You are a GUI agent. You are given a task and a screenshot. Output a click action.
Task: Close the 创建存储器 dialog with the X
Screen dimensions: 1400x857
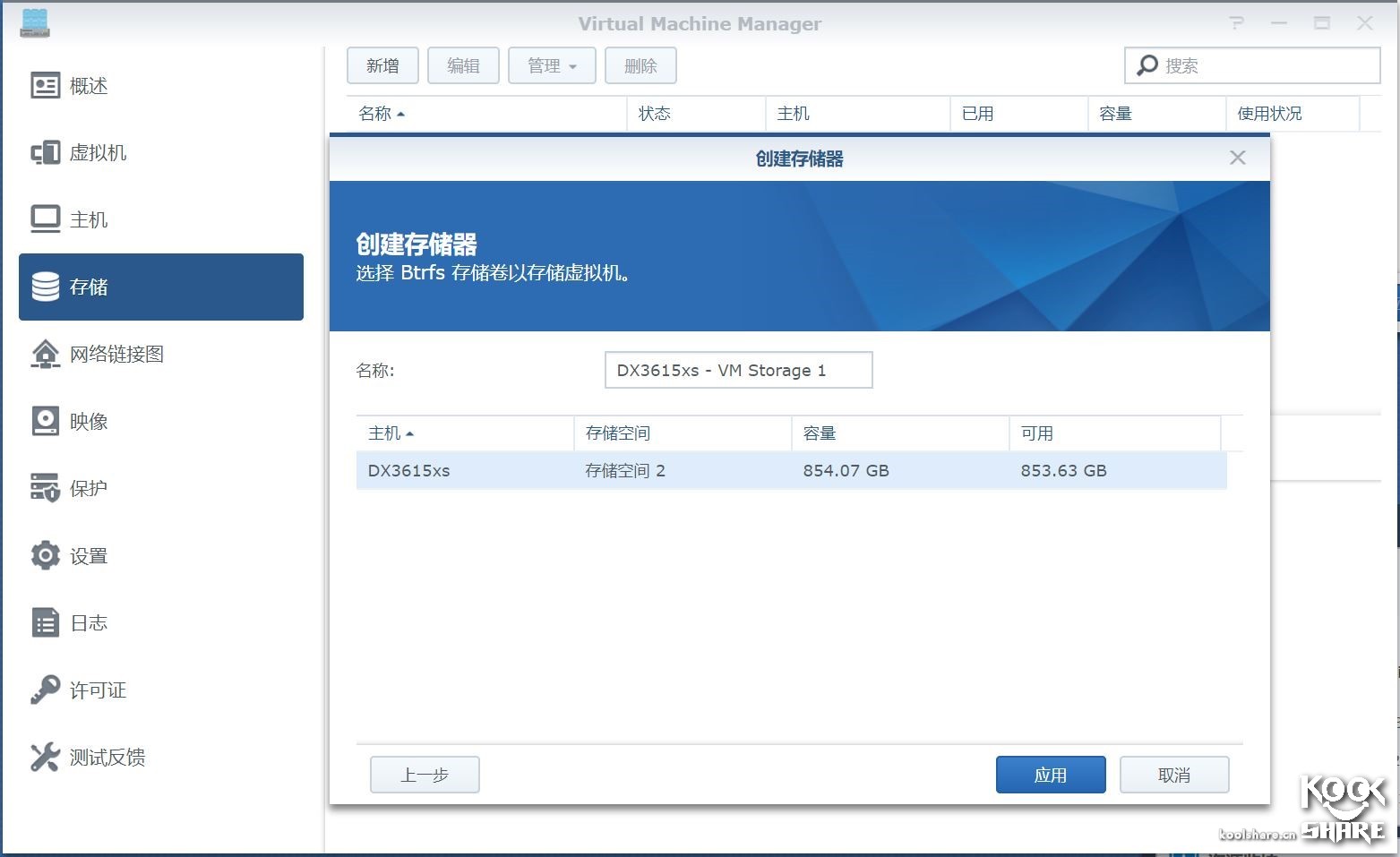click(x=1237, y=158)
